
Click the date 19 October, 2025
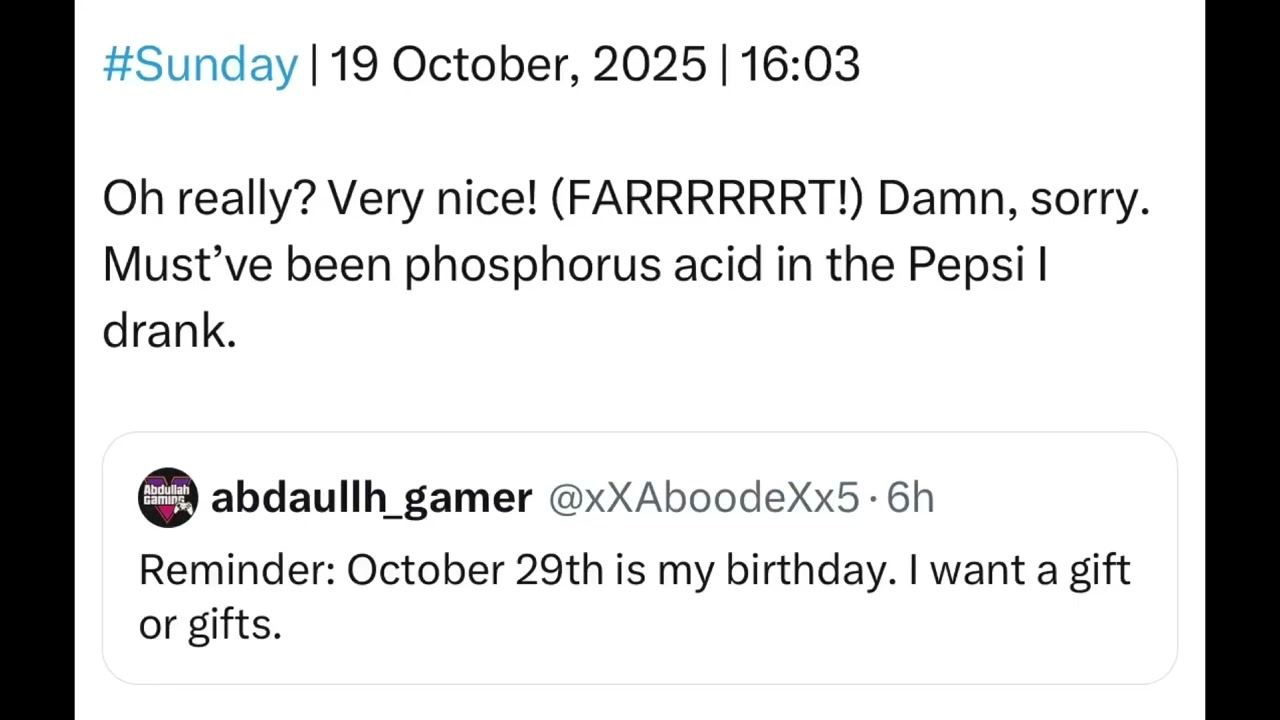[x=518, y=65]
